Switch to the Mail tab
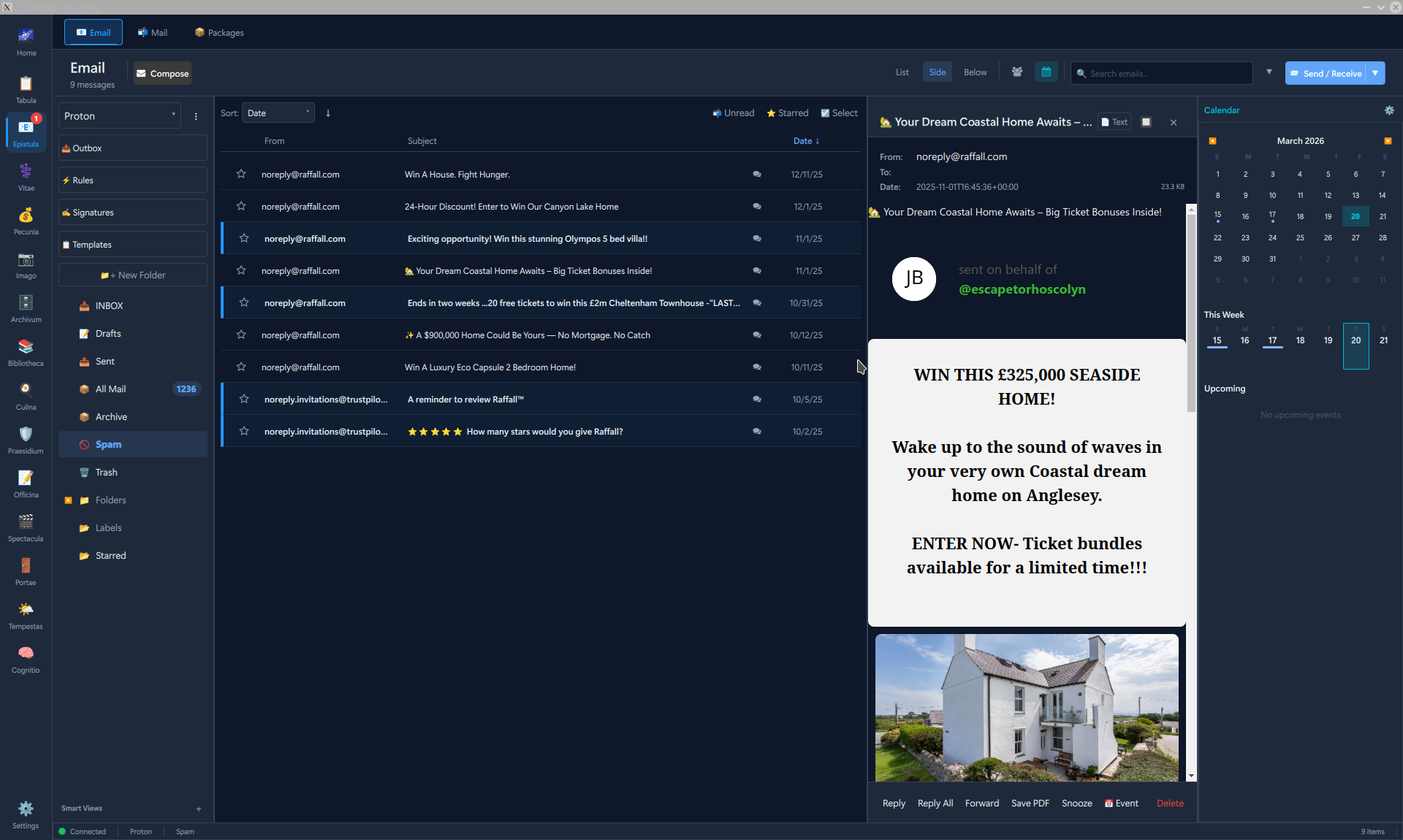 [152, 32]
